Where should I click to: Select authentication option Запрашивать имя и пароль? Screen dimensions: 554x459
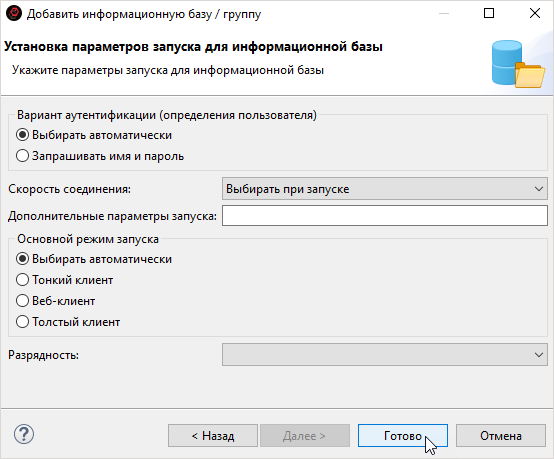(x=100, y=156)
